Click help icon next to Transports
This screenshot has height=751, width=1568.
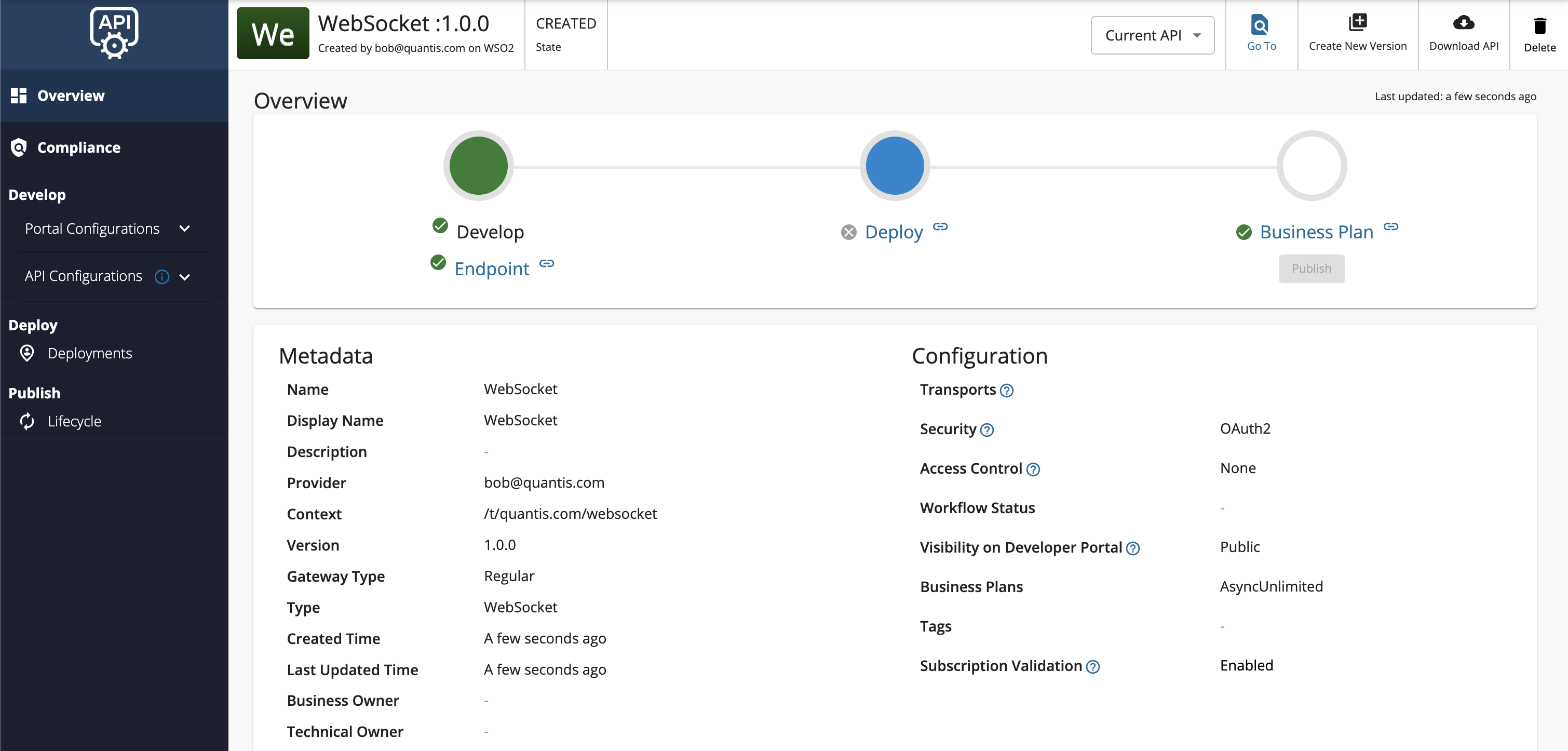(1006, 391)
